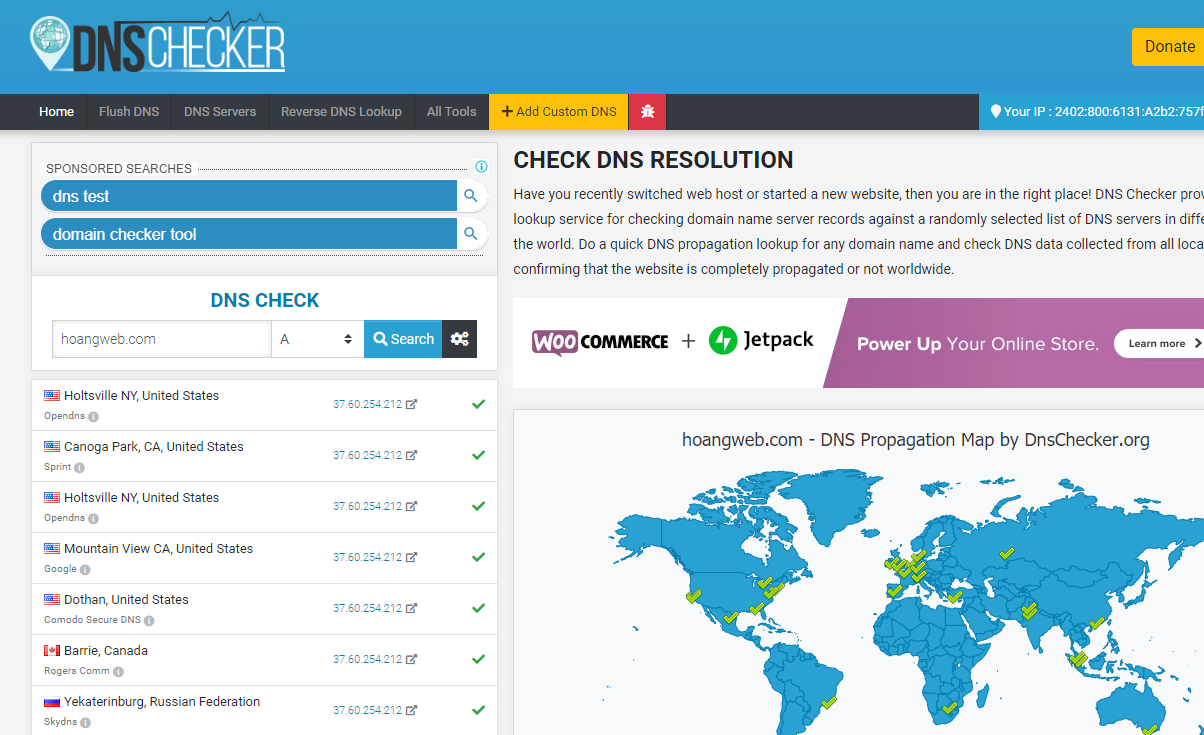The width and height of the screenshot is (1204, 735).
Task: Open the record type A dropdown
Action: click(x=318, y=339)
